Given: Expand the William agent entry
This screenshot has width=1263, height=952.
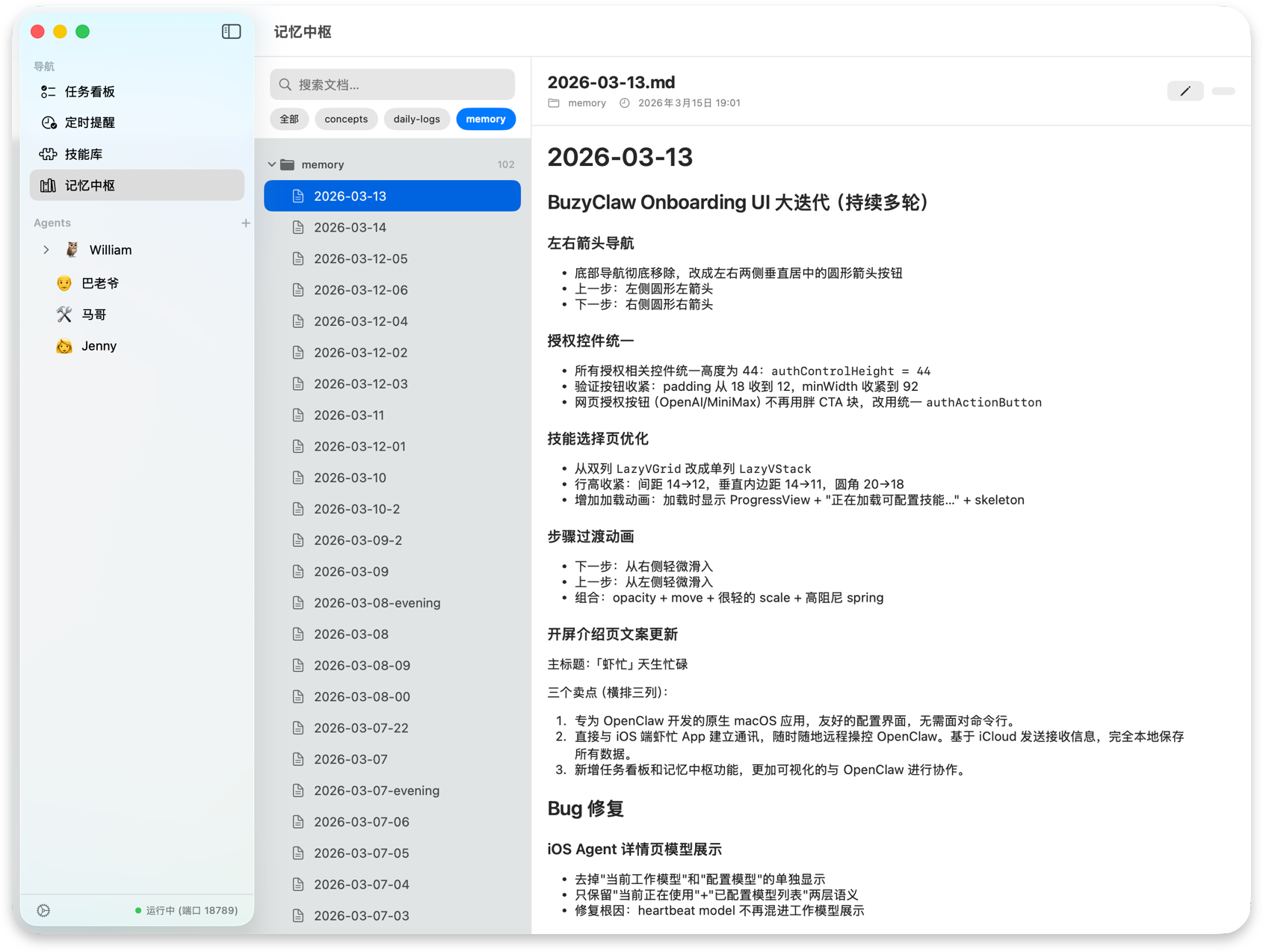Looking at the screenshot, I should pos(46,250).
